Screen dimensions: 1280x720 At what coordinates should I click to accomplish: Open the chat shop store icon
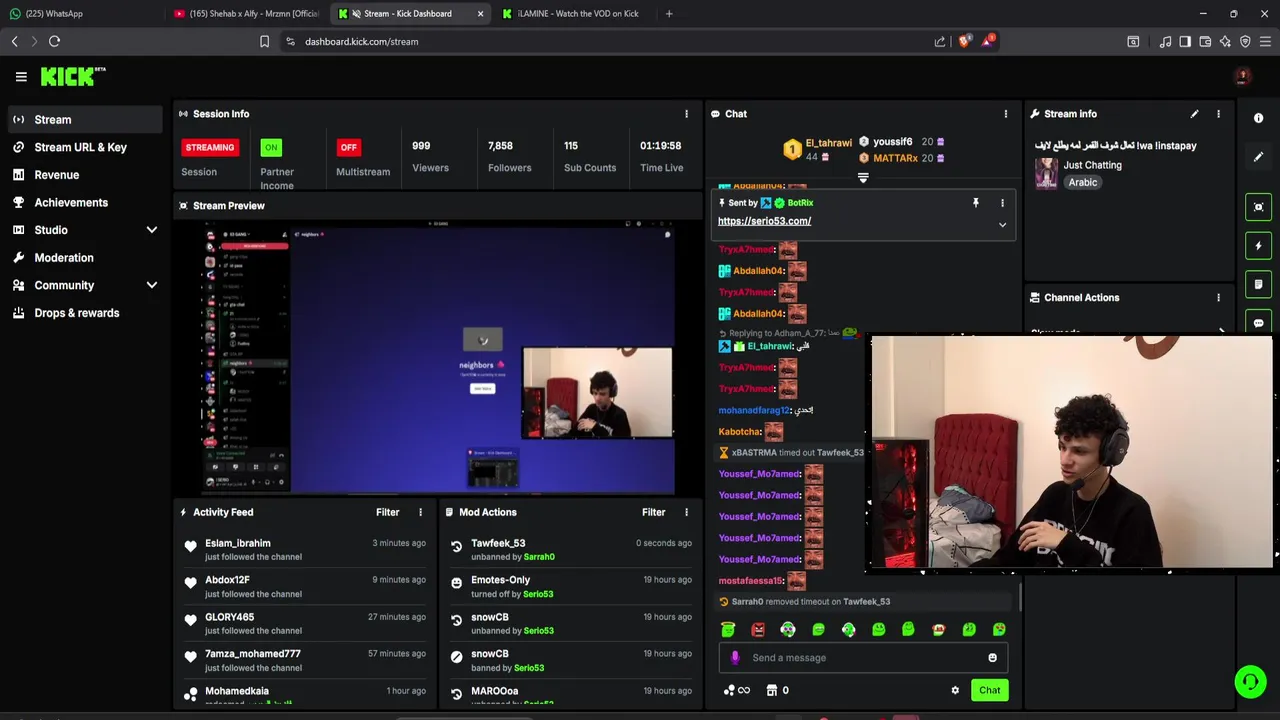pyautogui.click(x=771, y=690)
